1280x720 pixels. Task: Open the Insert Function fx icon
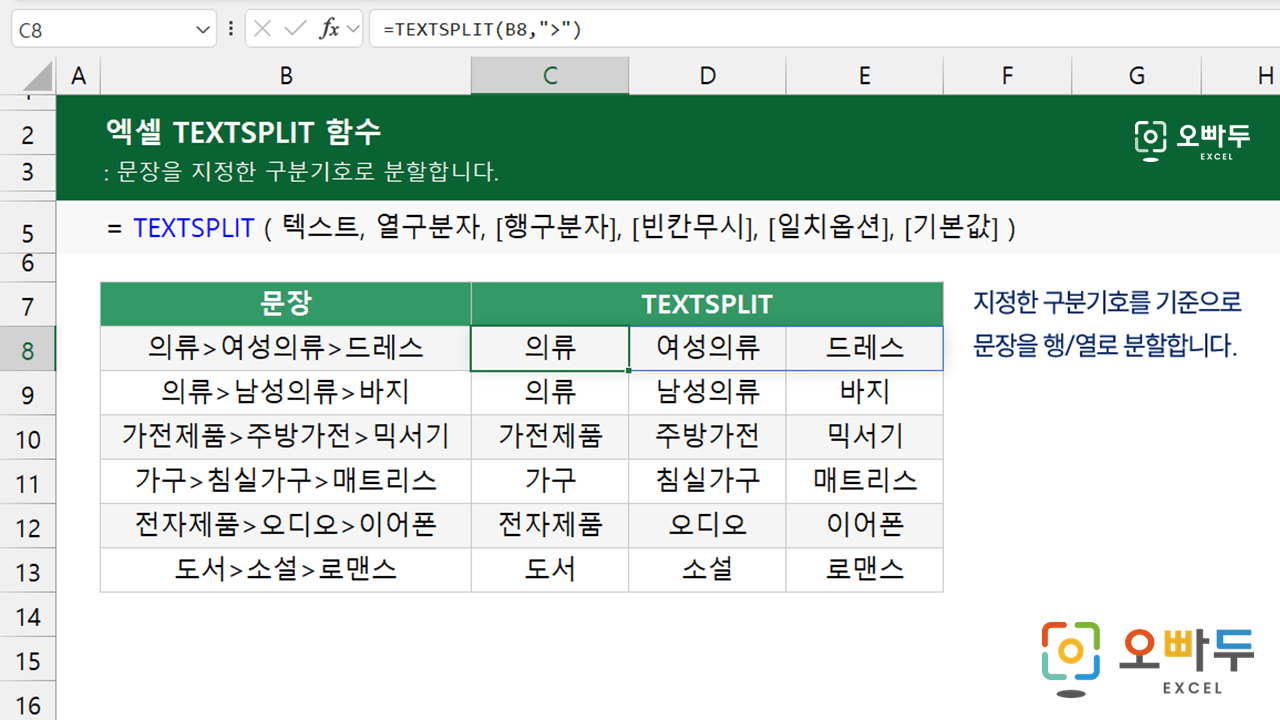point(329,29)
